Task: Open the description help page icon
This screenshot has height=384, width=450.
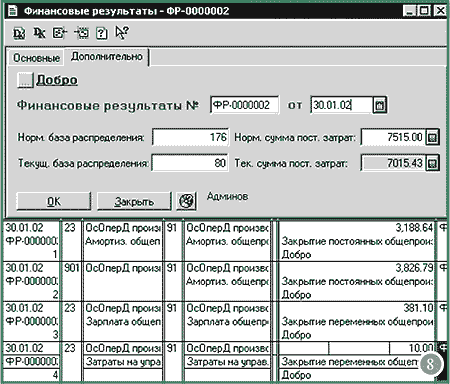Action: (x=102, y=33)
